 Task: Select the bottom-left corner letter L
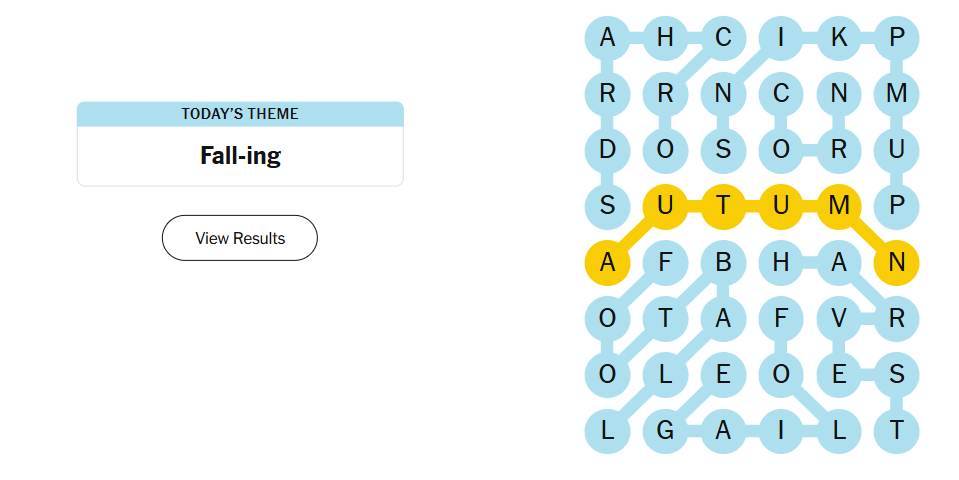[x=607, y=432]
